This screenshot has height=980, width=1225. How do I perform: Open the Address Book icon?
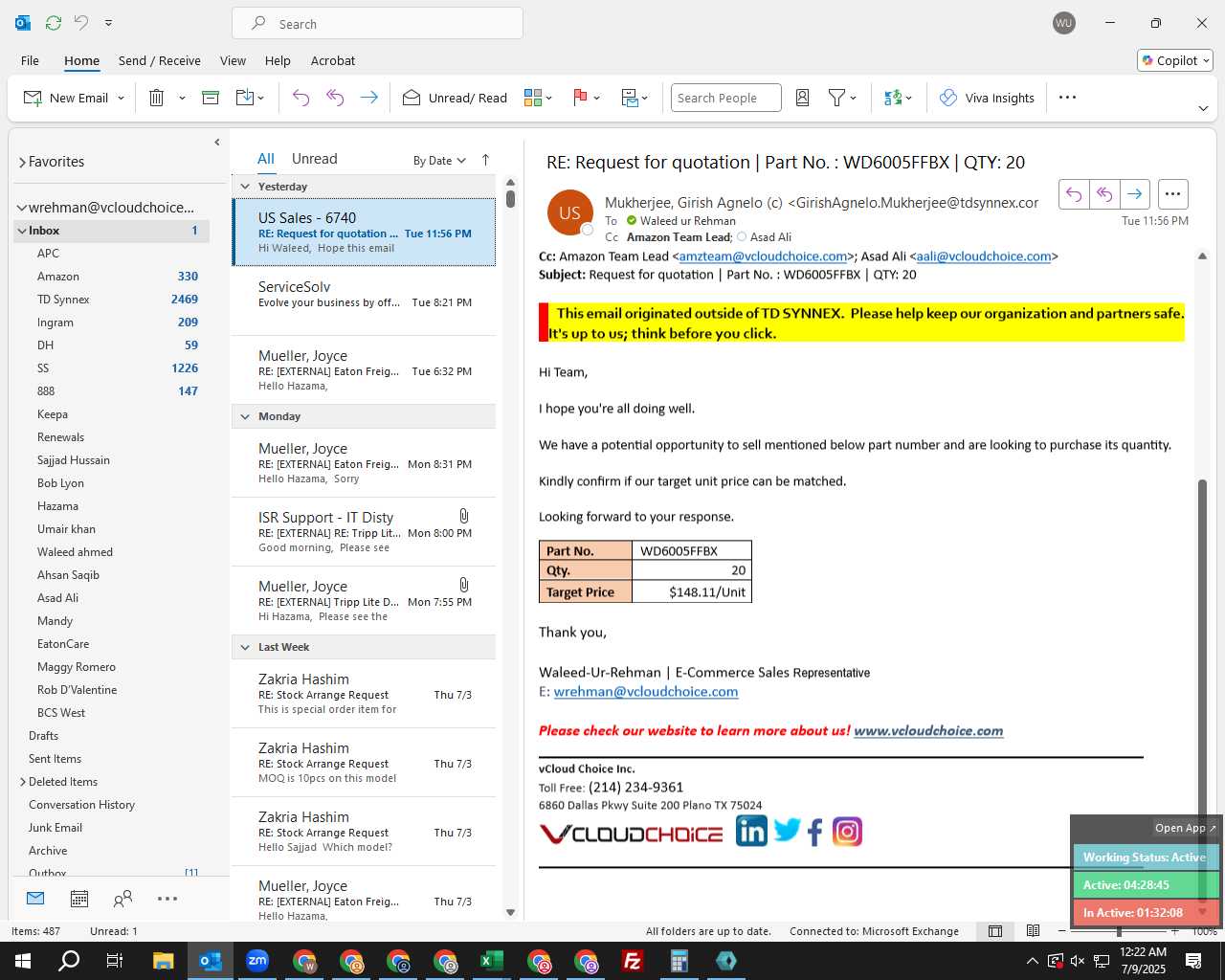[x=803, y=98]
